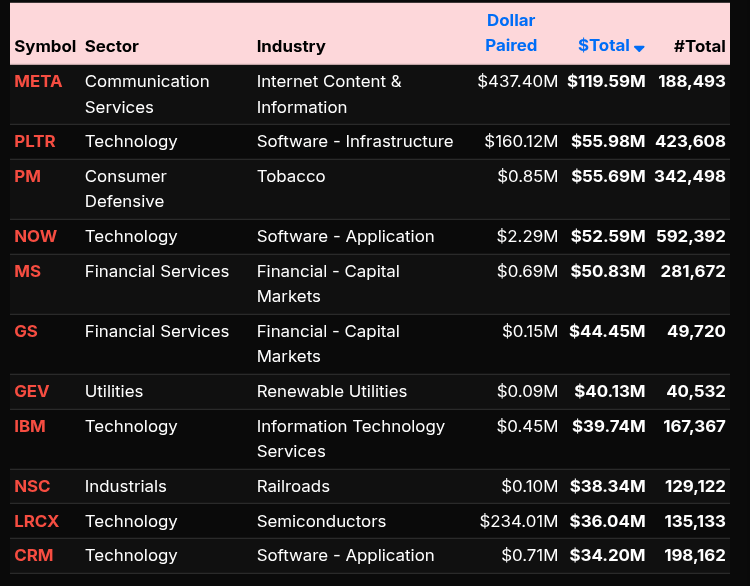Sort table by Dollar Paired column
The image size is (750, 586).
tap(511, 33)
